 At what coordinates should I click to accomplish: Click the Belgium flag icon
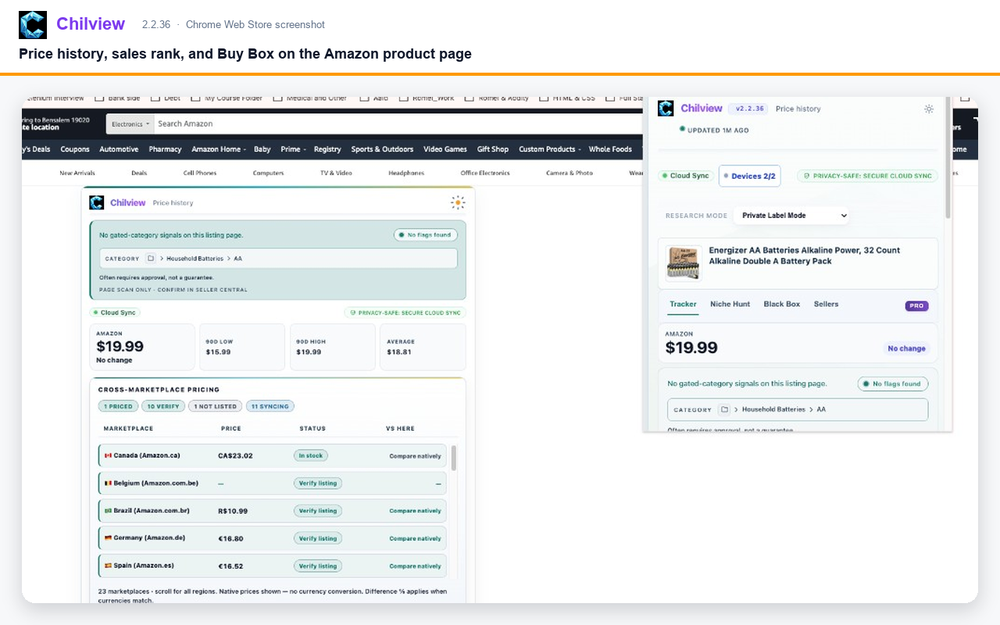tap(108, 483)
